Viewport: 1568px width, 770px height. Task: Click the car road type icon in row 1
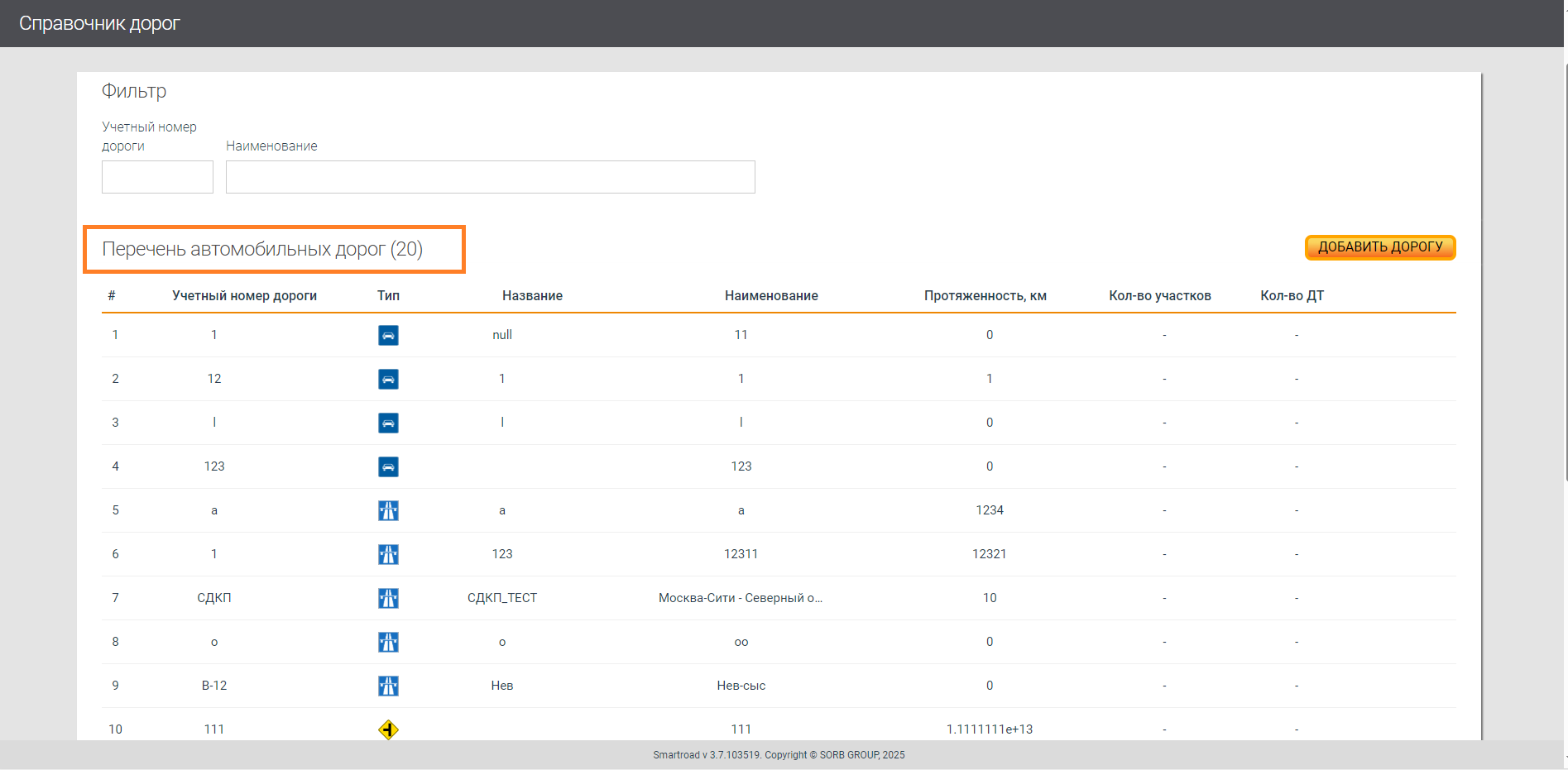[x=388, y=335]
